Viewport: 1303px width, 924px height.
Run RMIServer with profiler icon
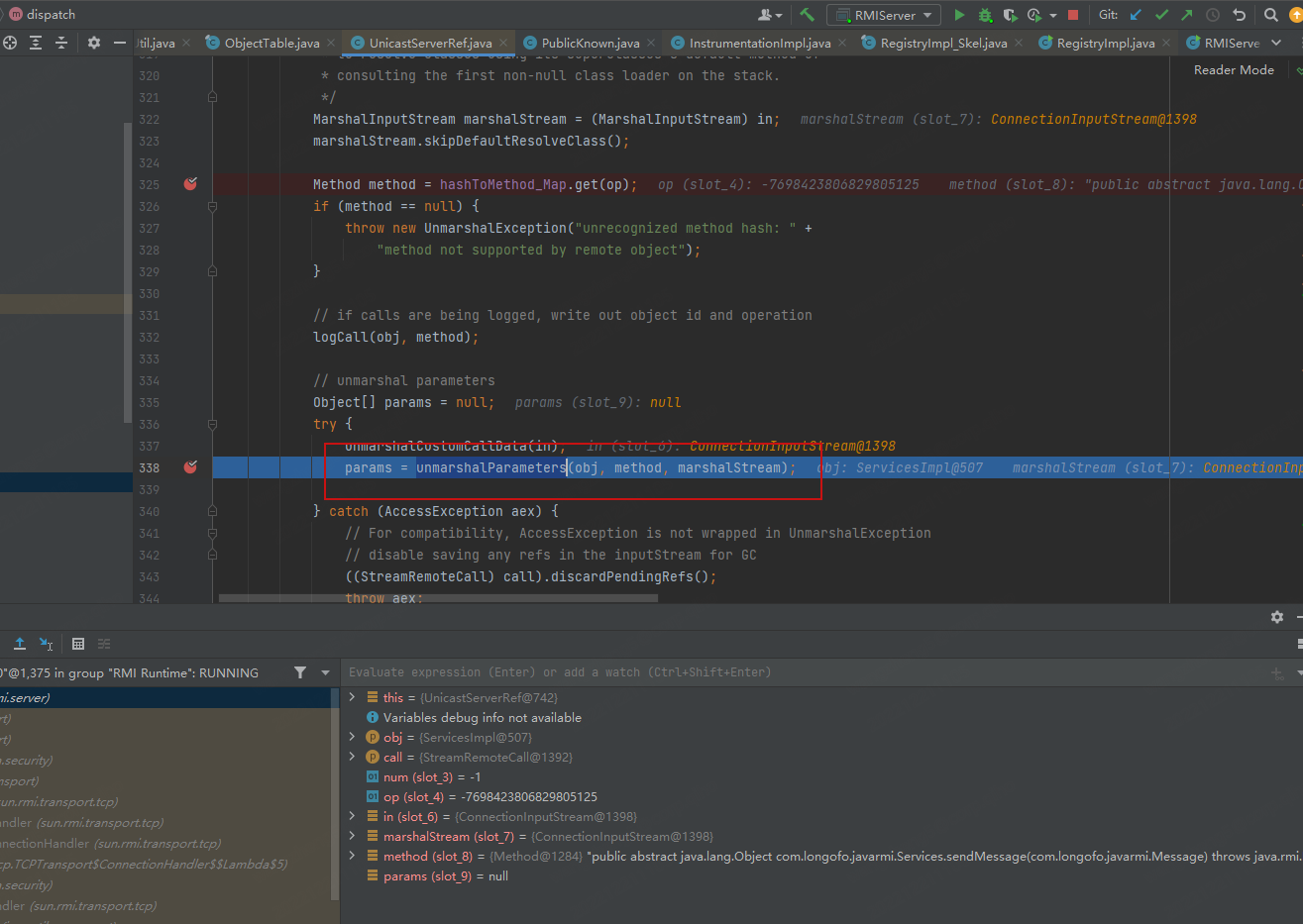[x=1034, y=15]
